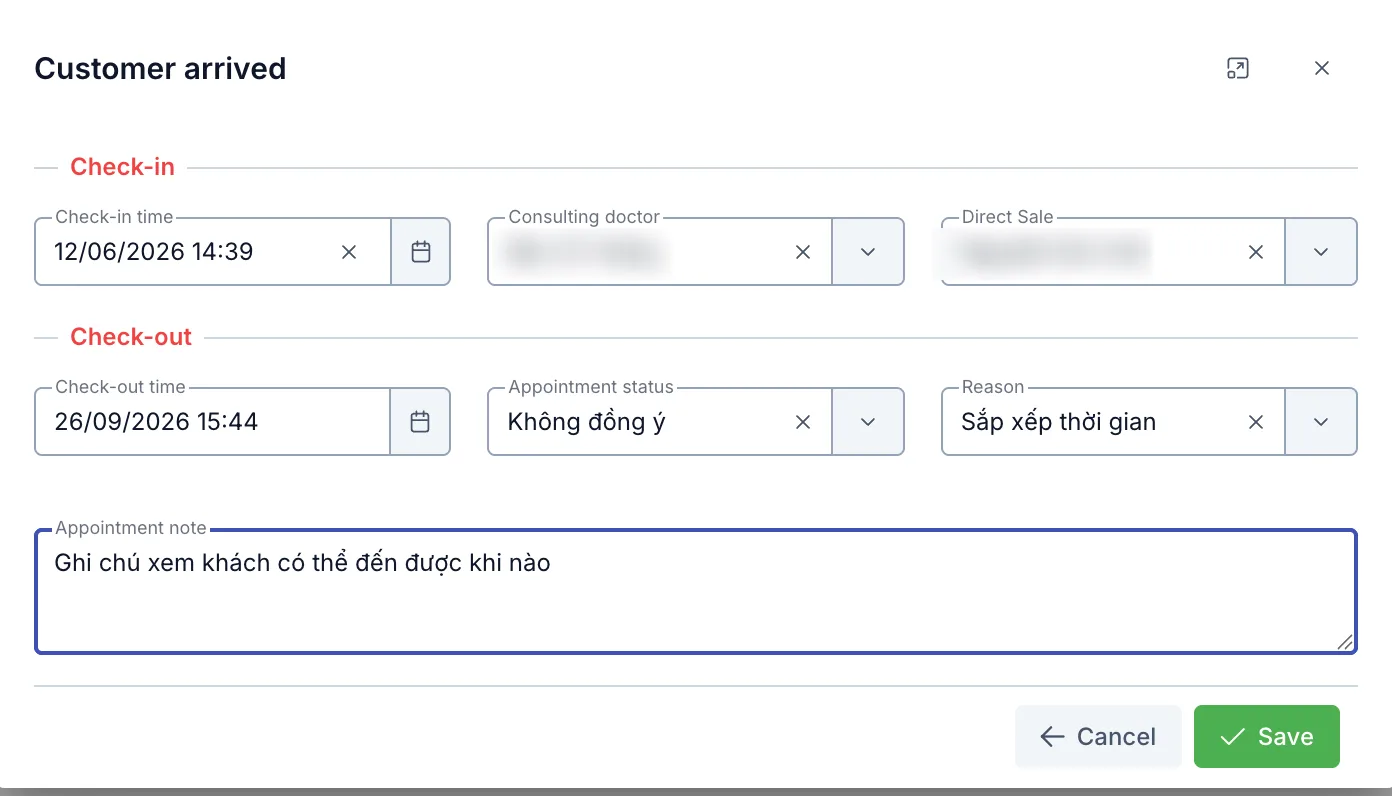Open the Check-out time calendar picker

[x=421, y=422]
